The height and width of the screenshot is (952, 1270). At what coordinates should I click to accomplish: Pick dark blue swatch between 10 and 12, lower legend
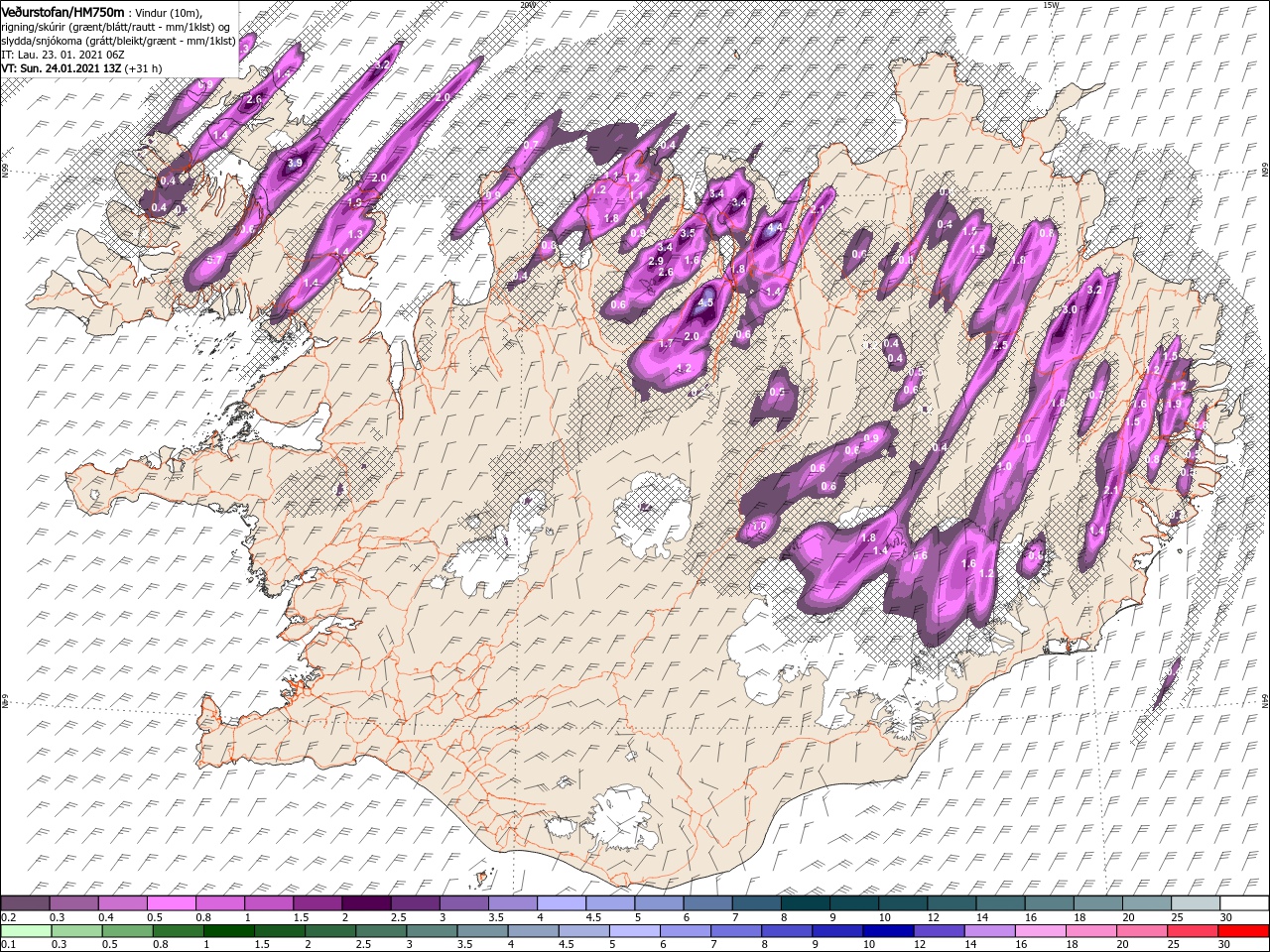coord(887,931)
